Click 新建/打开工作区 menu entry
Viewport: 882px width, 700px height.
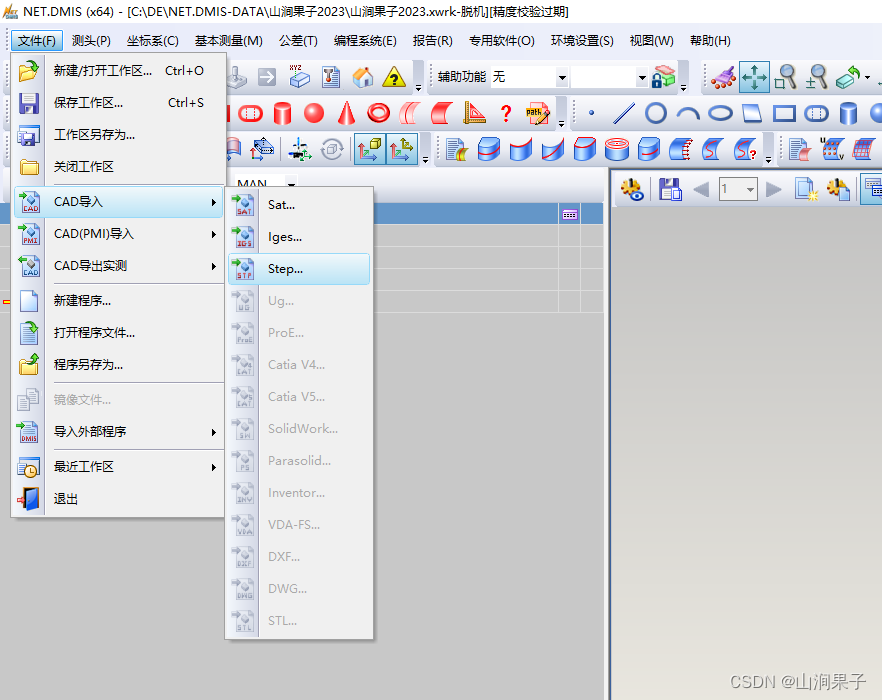click(118, 71)
